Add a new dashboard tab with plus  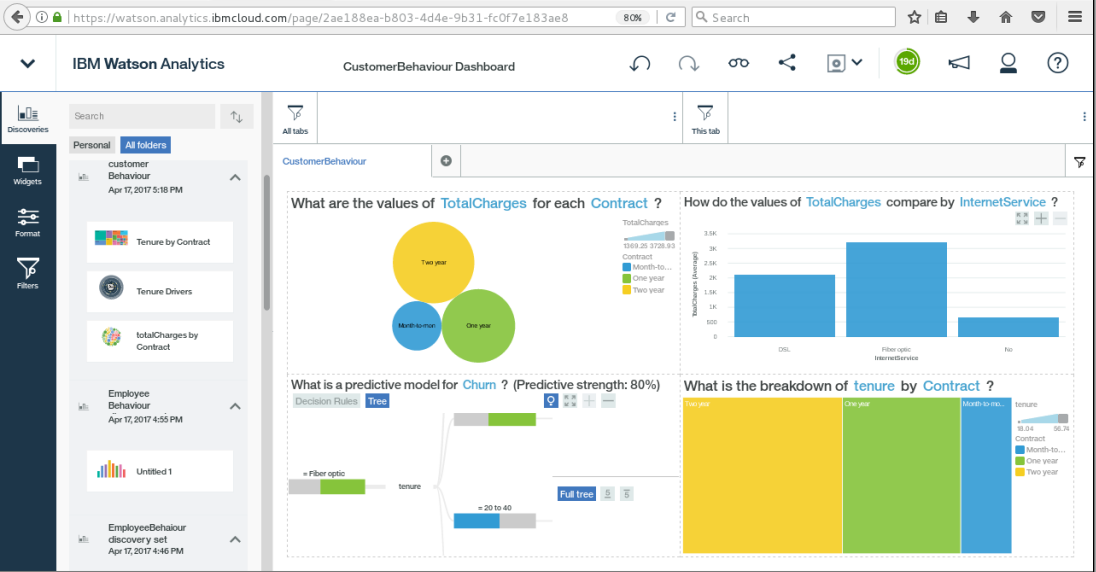pyautogui.click(x=446, y=161)
